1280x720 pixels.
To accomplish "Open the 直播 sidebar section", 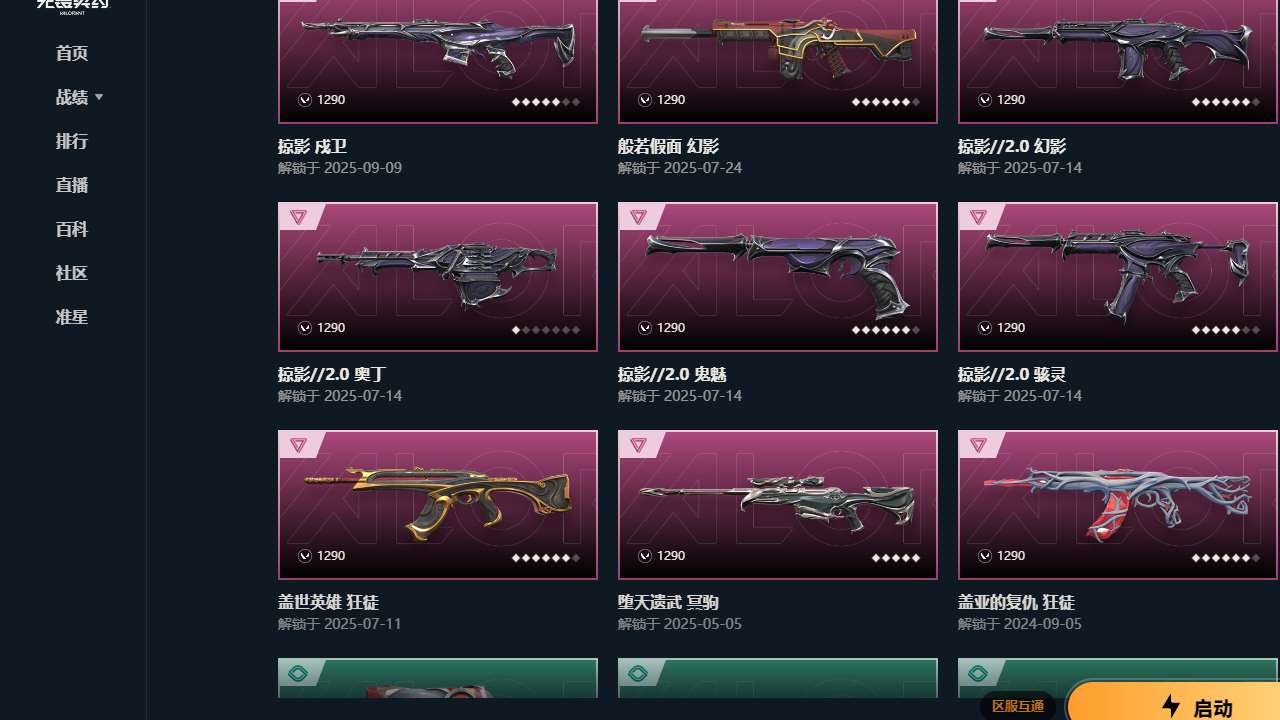I will tap(72, 185).
